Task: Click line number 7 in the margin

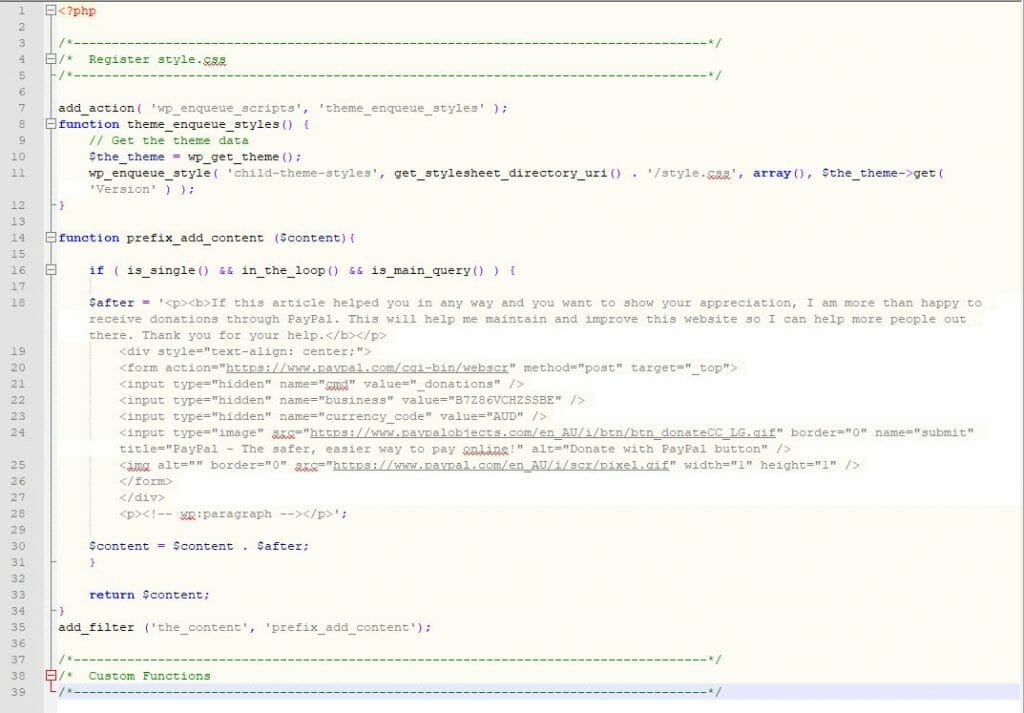Action: pos(21,108)
